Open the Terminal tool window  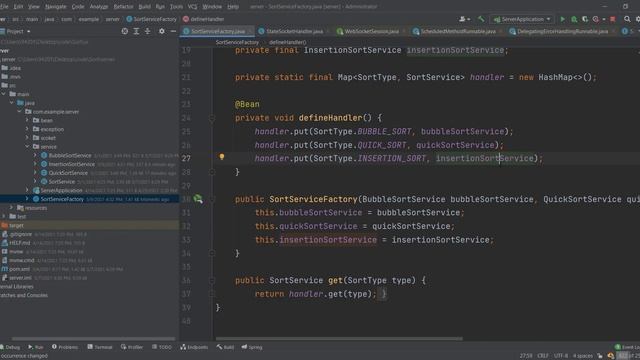click(100, 347)
